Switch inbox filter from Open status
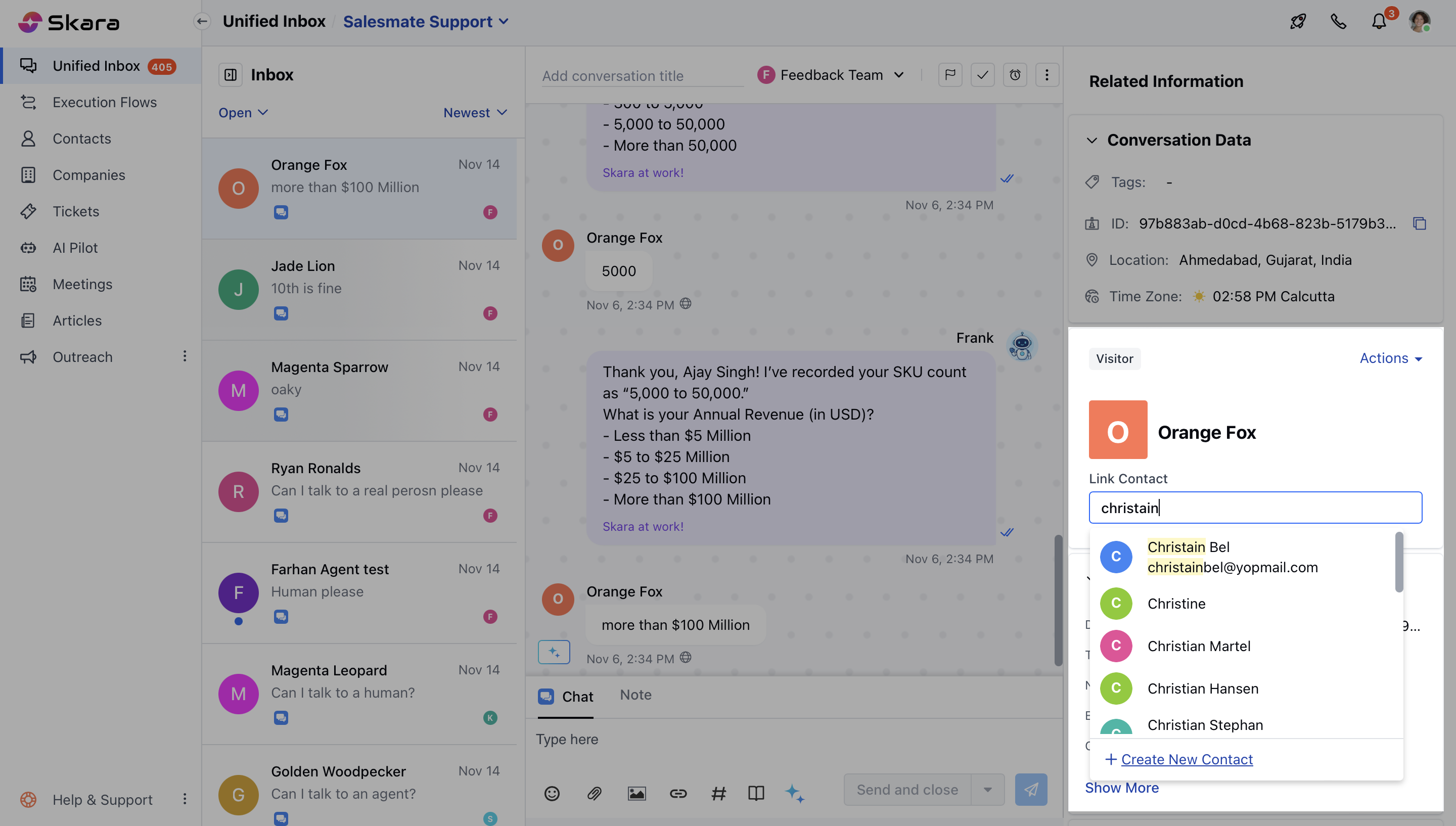Image resolution: width=1456 pixels, height=826 pixels. pos(242,112)
